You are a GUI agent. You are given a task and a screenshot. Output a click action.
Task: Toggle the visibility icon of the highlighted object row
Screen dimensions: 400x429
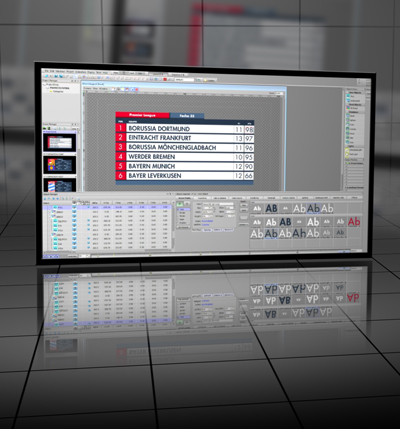74,207
